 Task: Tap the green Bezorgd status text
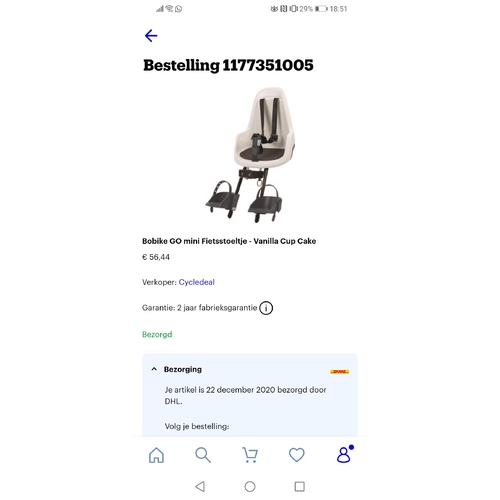157,334
